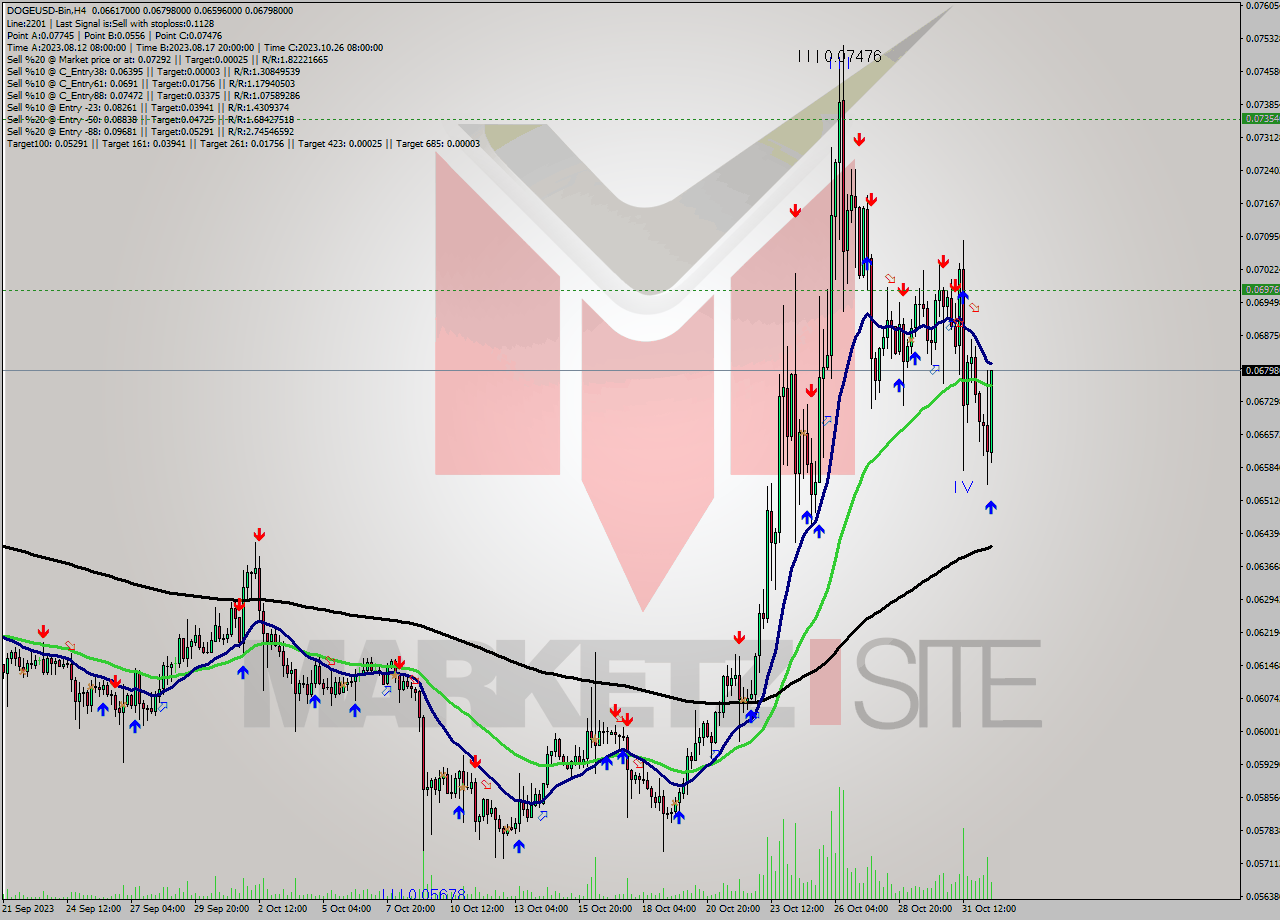
Task: Select the '28 Oct 20:00' time label
Action: 926,909
